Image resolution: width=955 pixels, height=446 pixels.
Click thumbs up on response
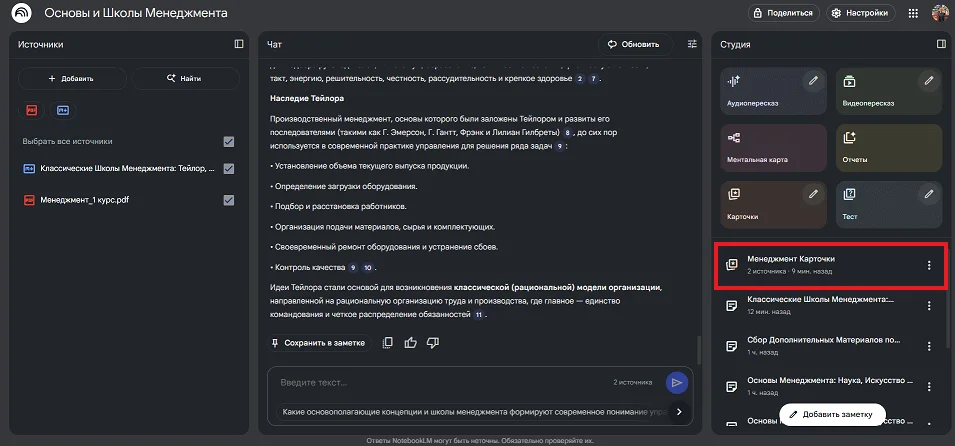[410, 343]
